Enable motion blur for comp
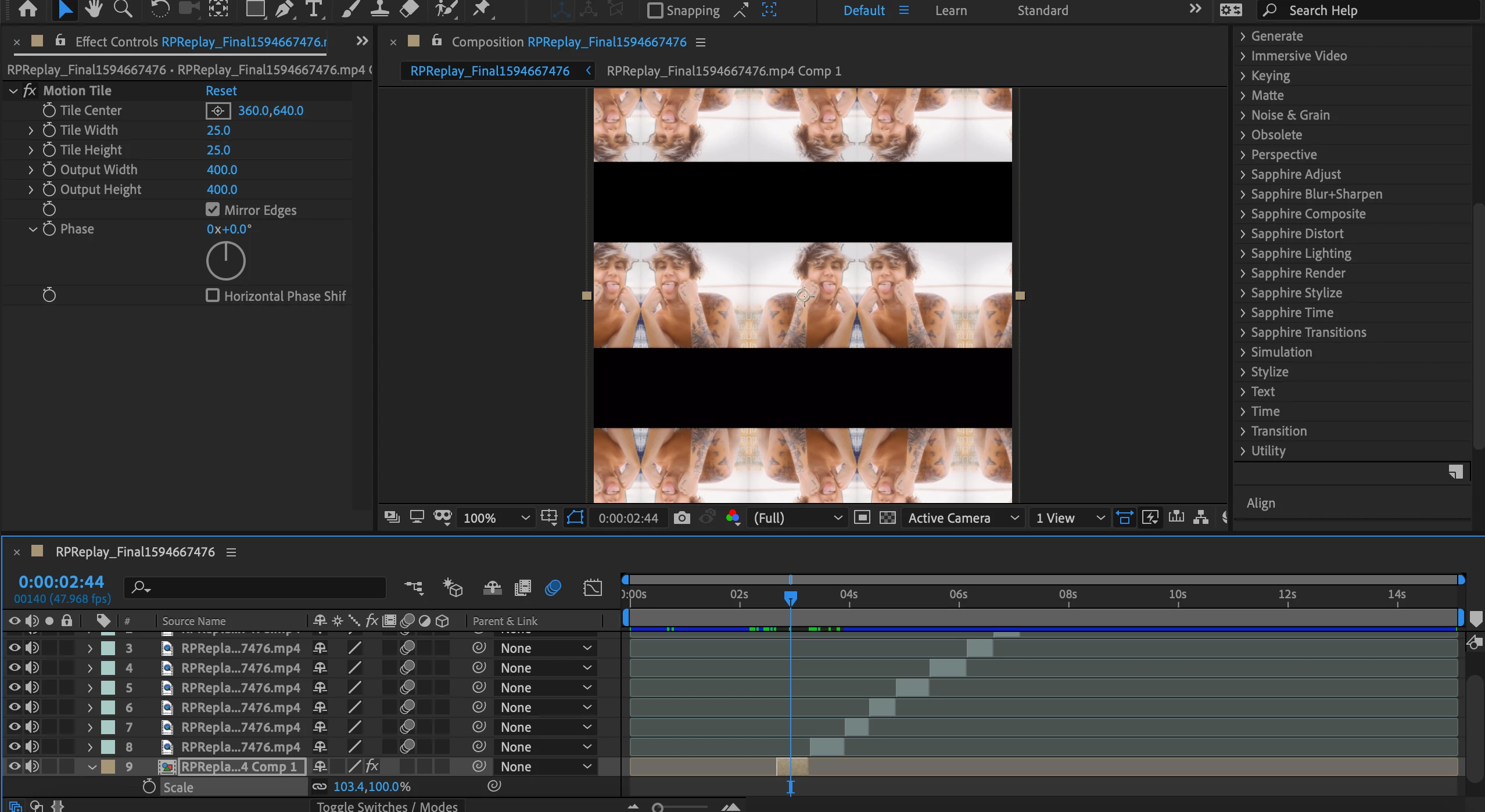The image size is (1485, 812). tap(553, 588)
